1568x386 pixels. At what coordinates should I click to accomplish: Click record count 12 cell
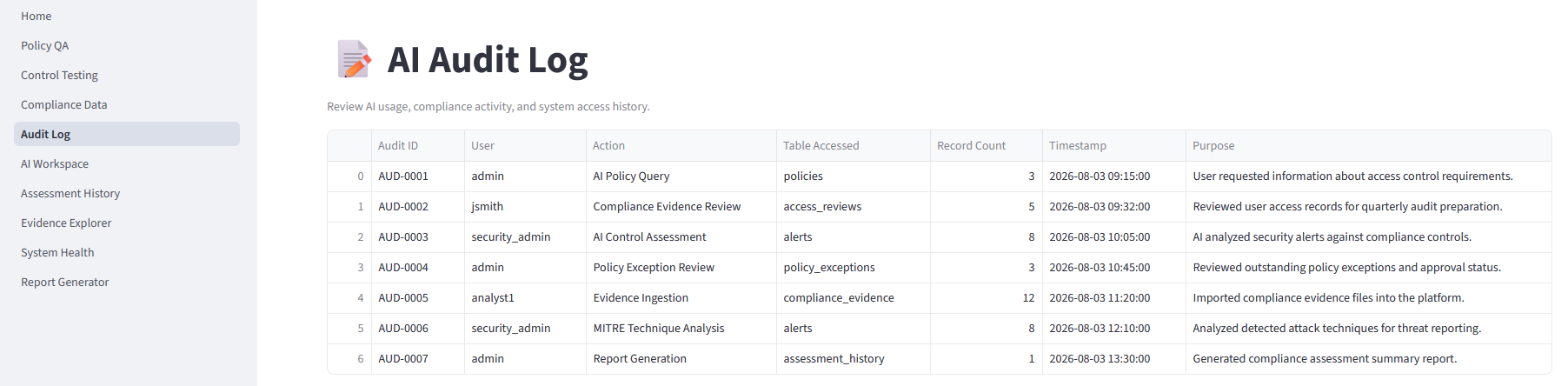click(987, 298)
